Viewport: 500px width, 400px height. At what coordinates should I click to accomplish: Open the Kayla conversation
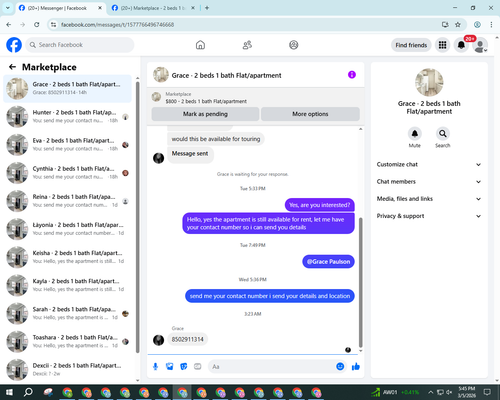point(67,285)
